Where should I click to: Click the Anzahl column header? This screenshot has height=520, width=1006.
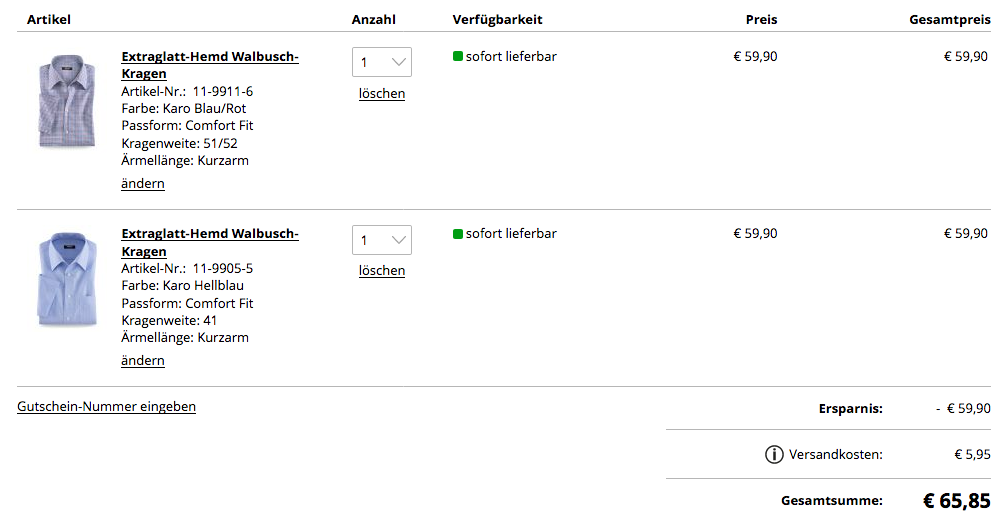374,20
